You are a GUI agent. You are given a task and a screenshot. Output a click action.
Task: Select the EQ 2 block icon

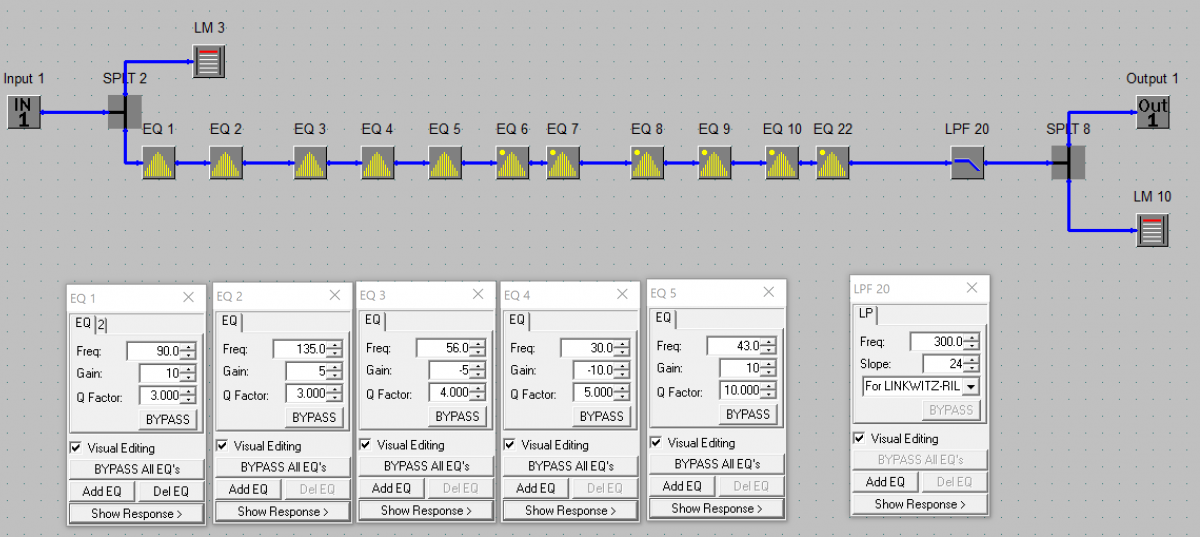point(226,163)
